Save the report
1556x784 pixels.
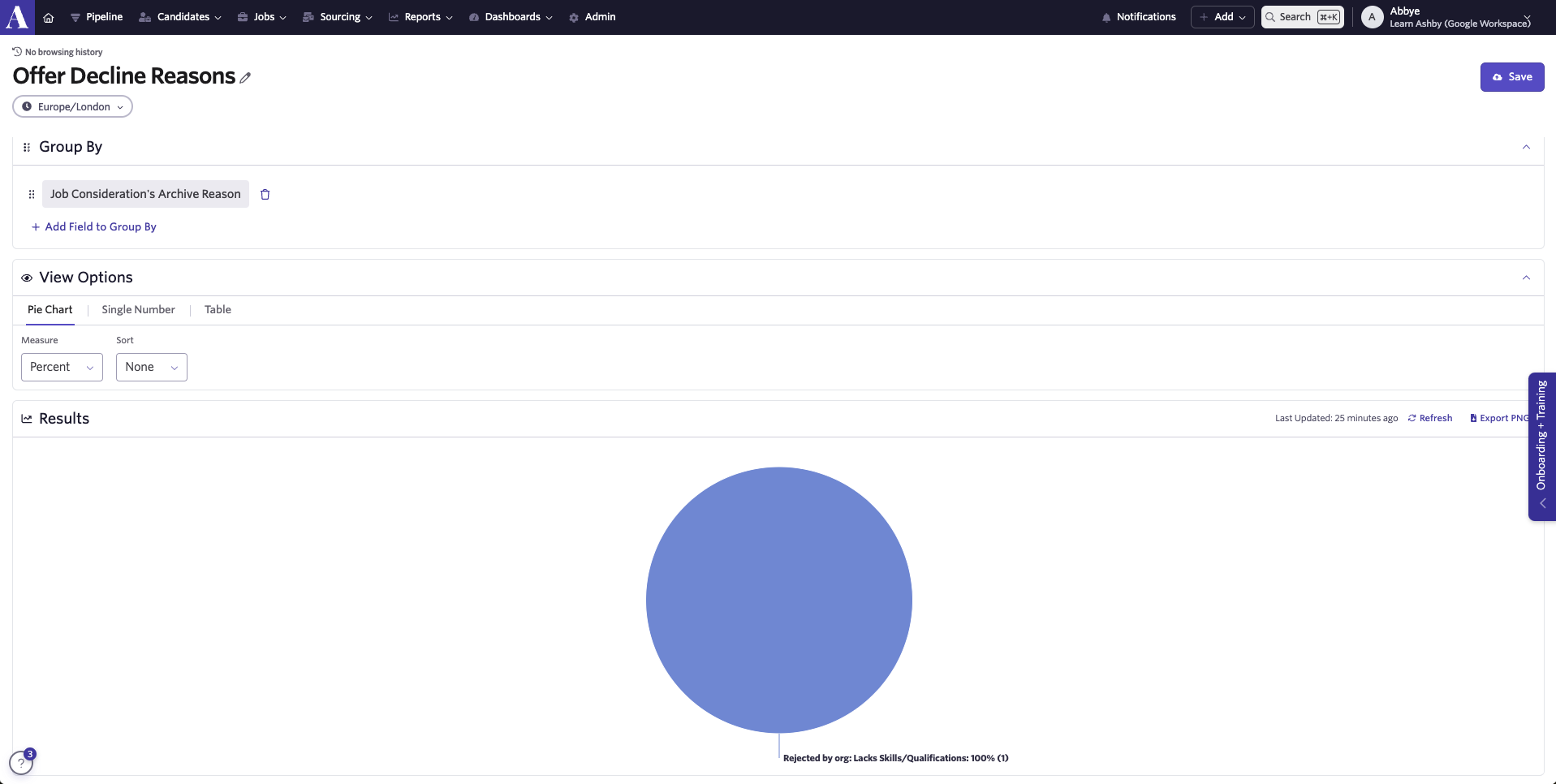(1512, 77)
